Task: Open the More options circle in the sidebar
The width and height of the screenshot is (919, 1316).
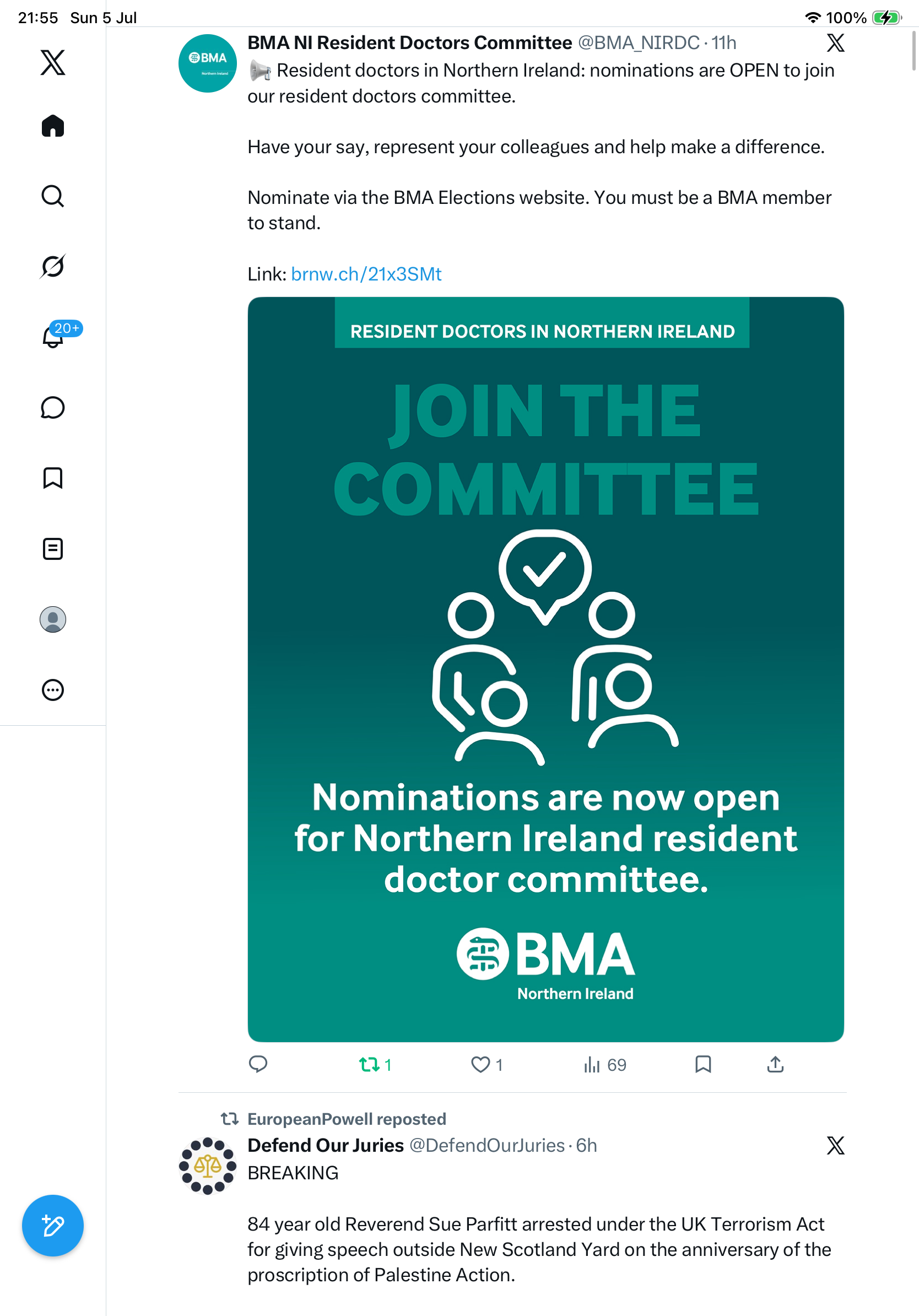Action: [x=53, y=689]
